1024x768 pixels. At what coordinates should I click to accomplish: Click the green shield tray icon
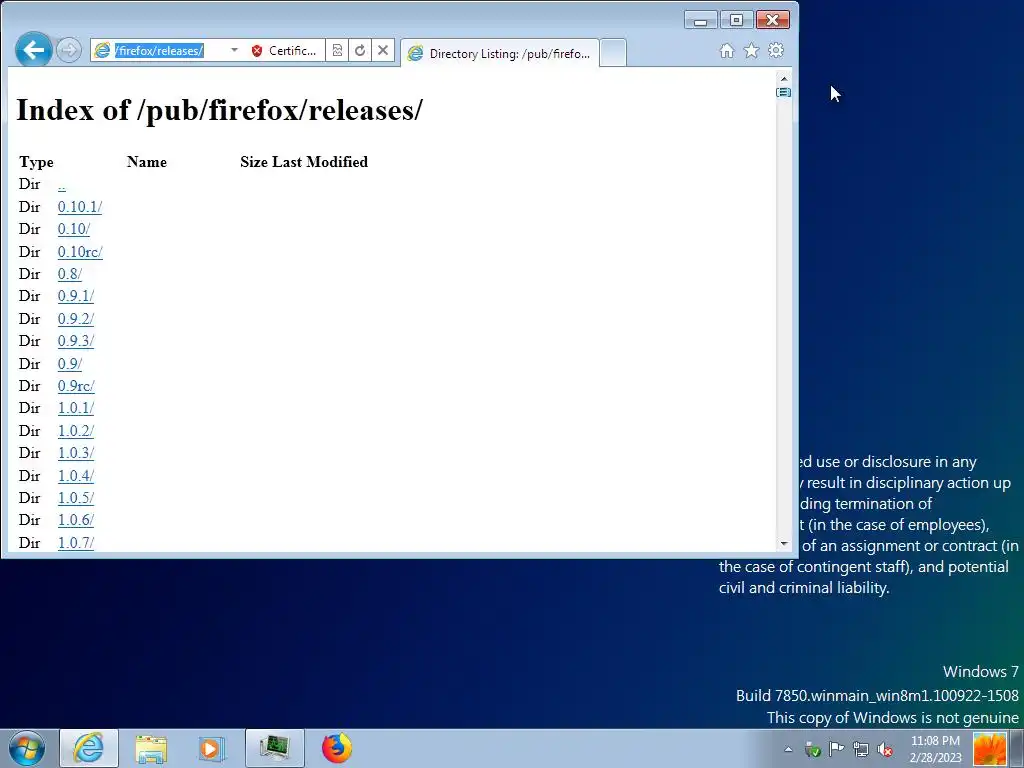point(812,750)
